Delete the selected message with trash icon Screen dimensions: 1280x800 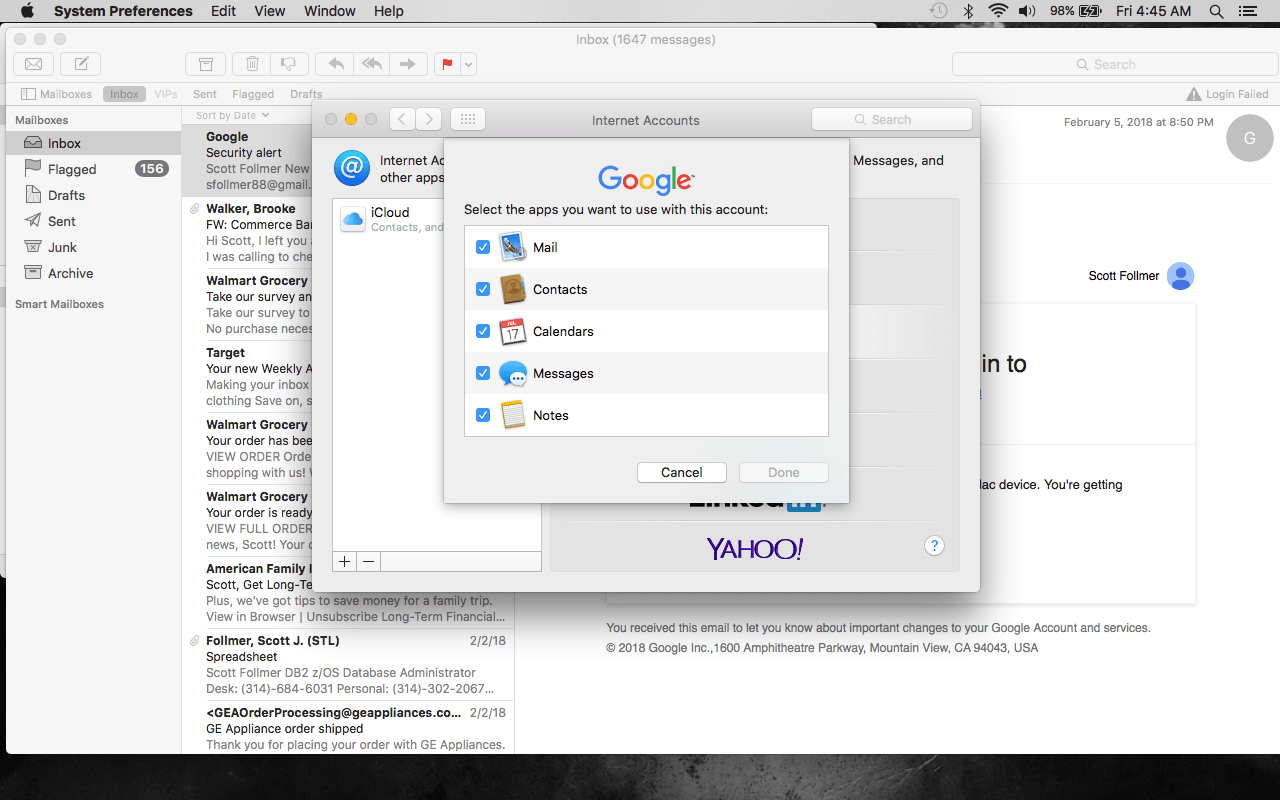[x=252, y=64]
